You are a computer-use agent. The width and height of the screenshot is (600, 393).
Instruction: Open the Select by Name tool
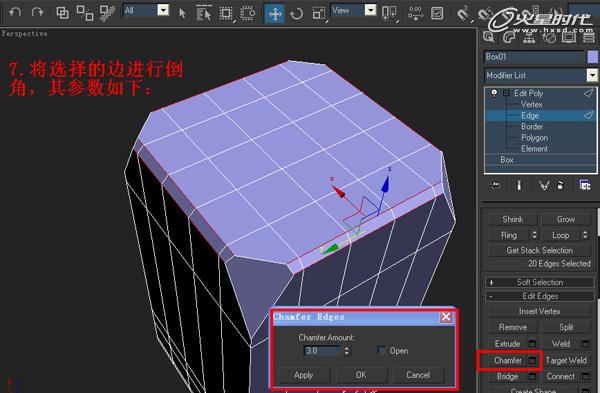(204, 13)
